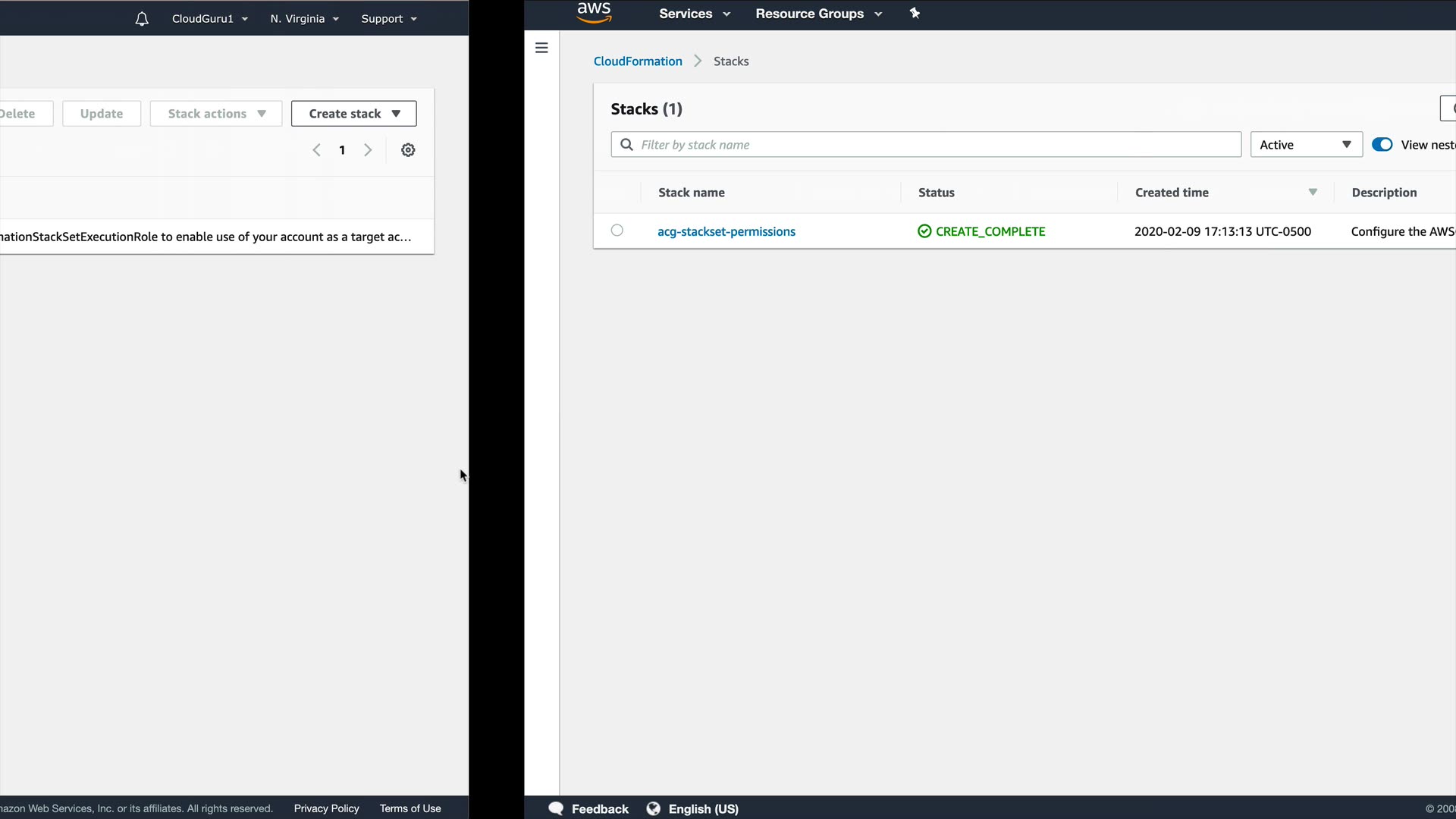Image resolution: width=1456 pixels, height=819 pixels.
Task: Click the language globe icon
Action: tap(653, 808)
